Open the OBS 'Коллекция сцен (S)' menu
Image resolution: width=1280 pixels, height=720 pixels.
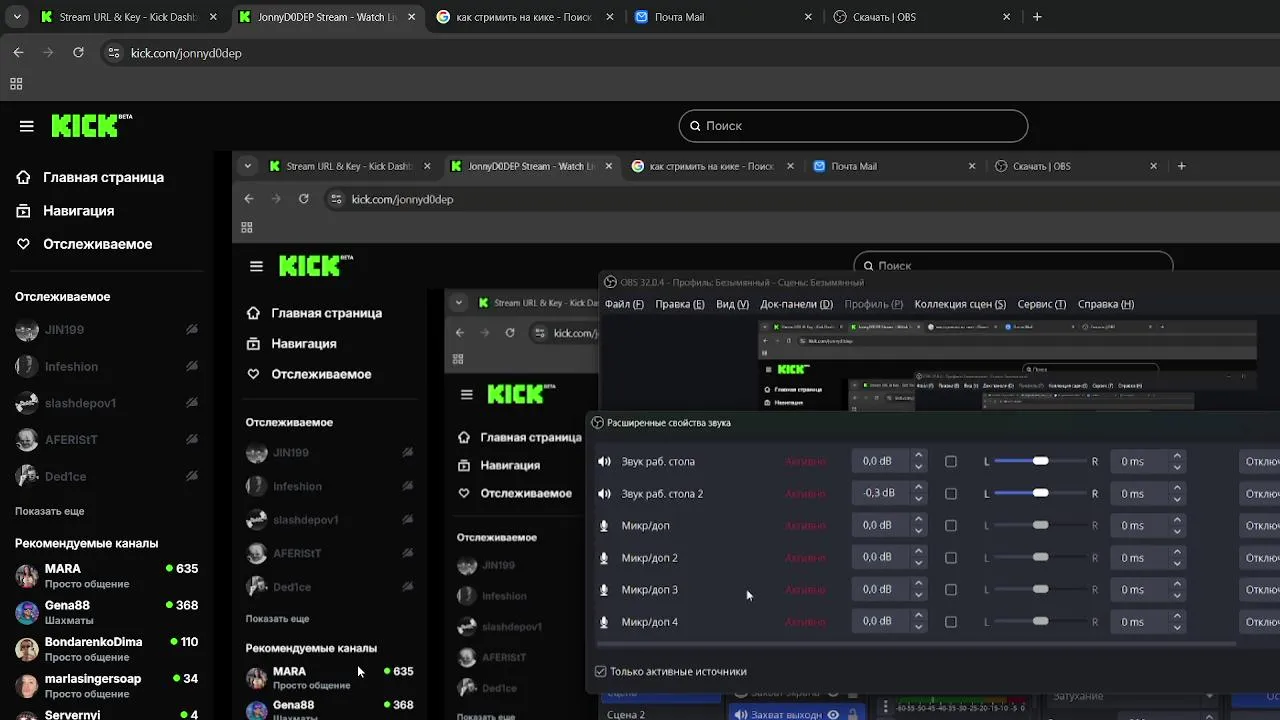[960, 304]
